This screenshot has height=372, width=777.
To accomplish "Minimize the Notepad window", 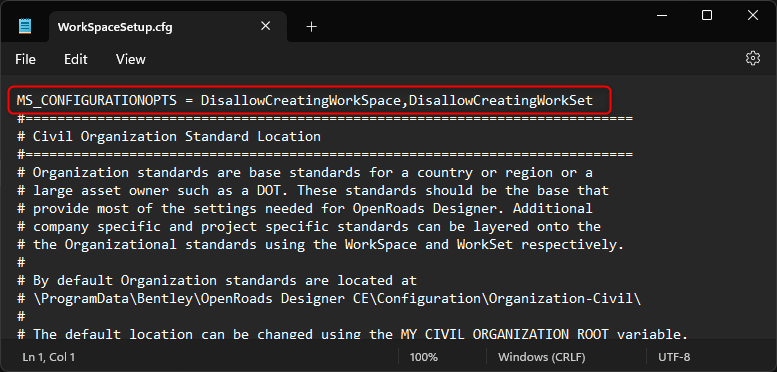I will 662,15.
